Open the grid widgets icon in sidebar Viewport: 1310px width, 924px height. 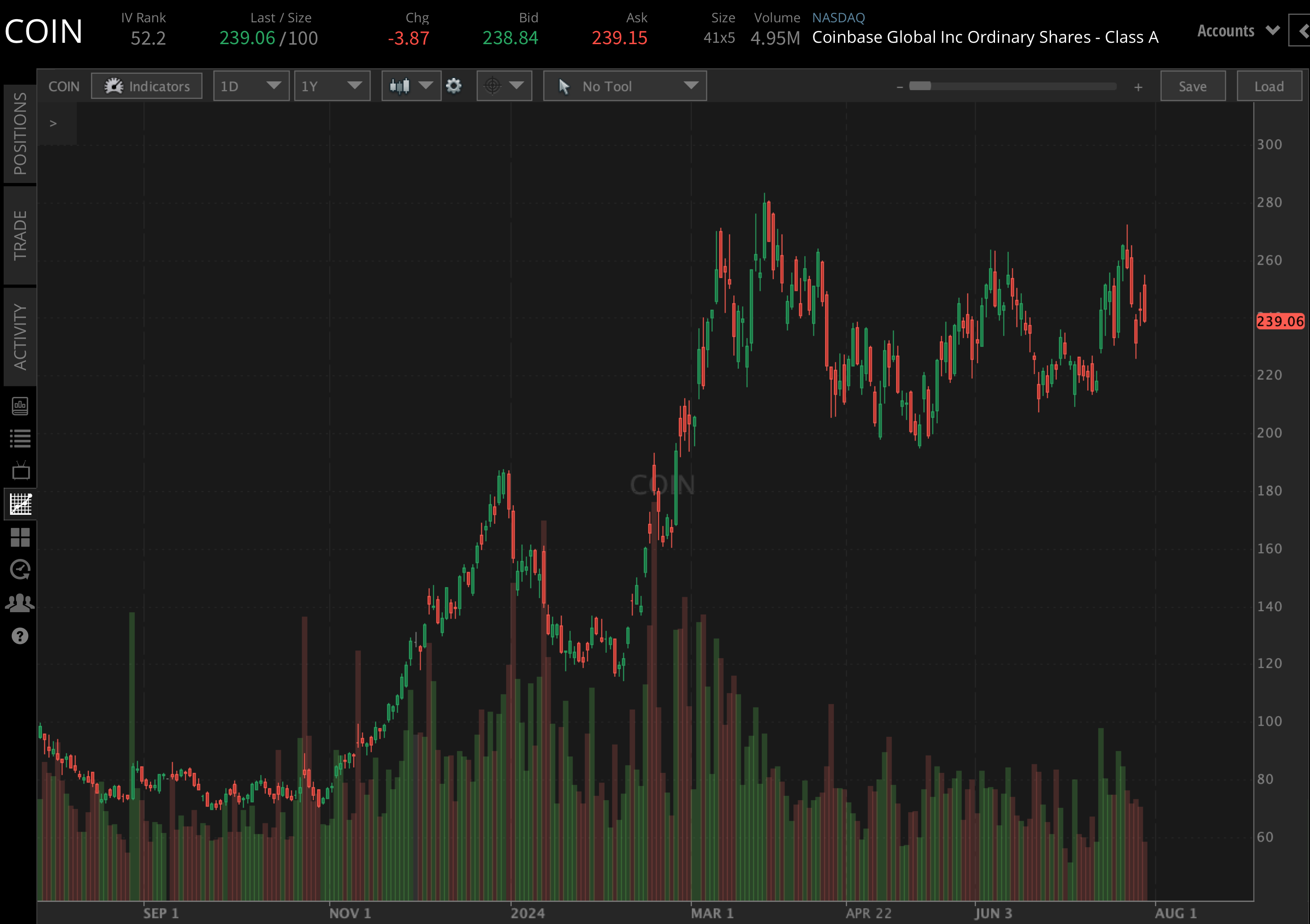click(x=20, y=537)
